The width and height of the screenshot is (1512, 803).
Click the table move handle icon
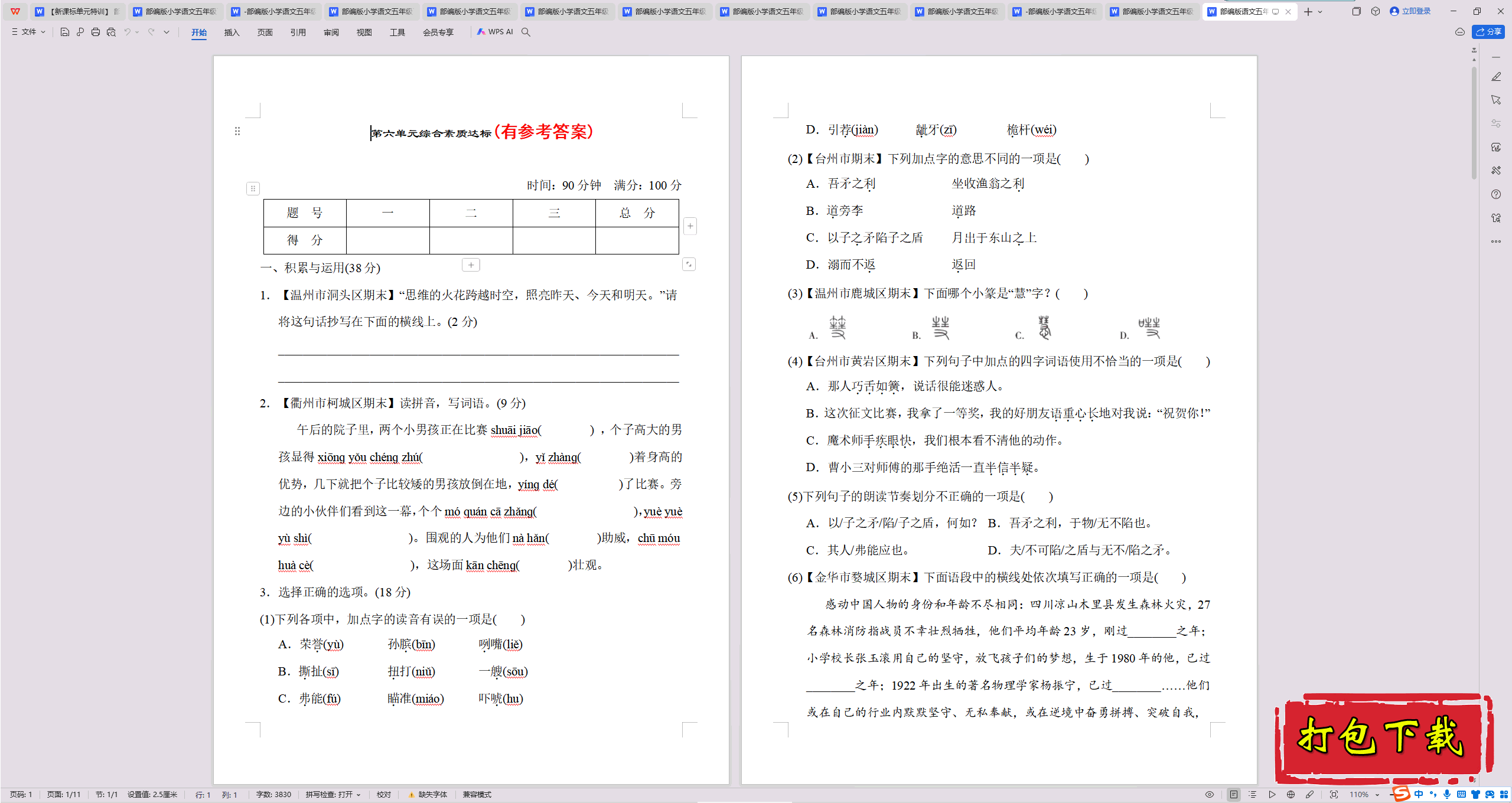click(253, 188)
